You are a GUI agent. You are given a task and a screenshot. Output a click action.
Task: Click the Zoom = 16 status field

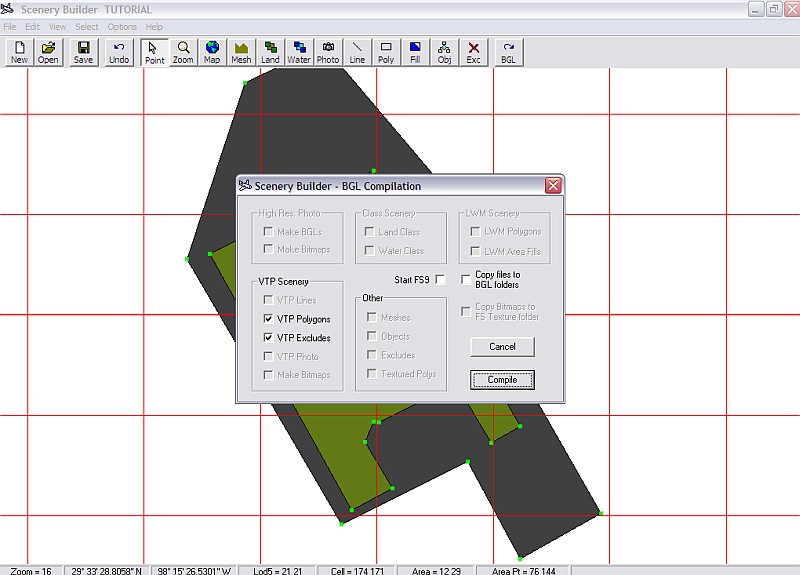31,571
